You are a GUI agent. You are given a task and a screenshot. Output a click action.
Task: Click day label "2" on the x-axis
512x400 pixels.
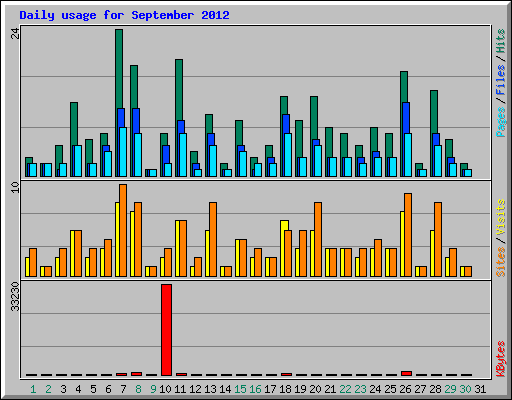click(48, 389)
